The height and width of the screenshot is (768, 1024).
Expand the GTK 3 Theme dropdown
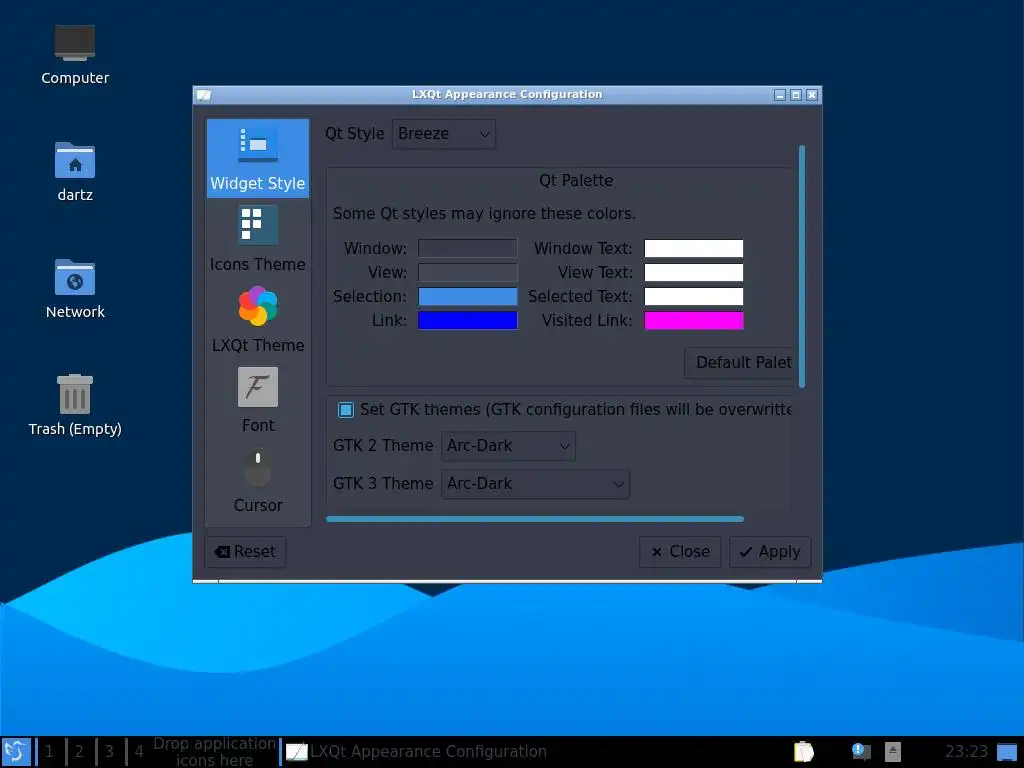tap(535, 484)
